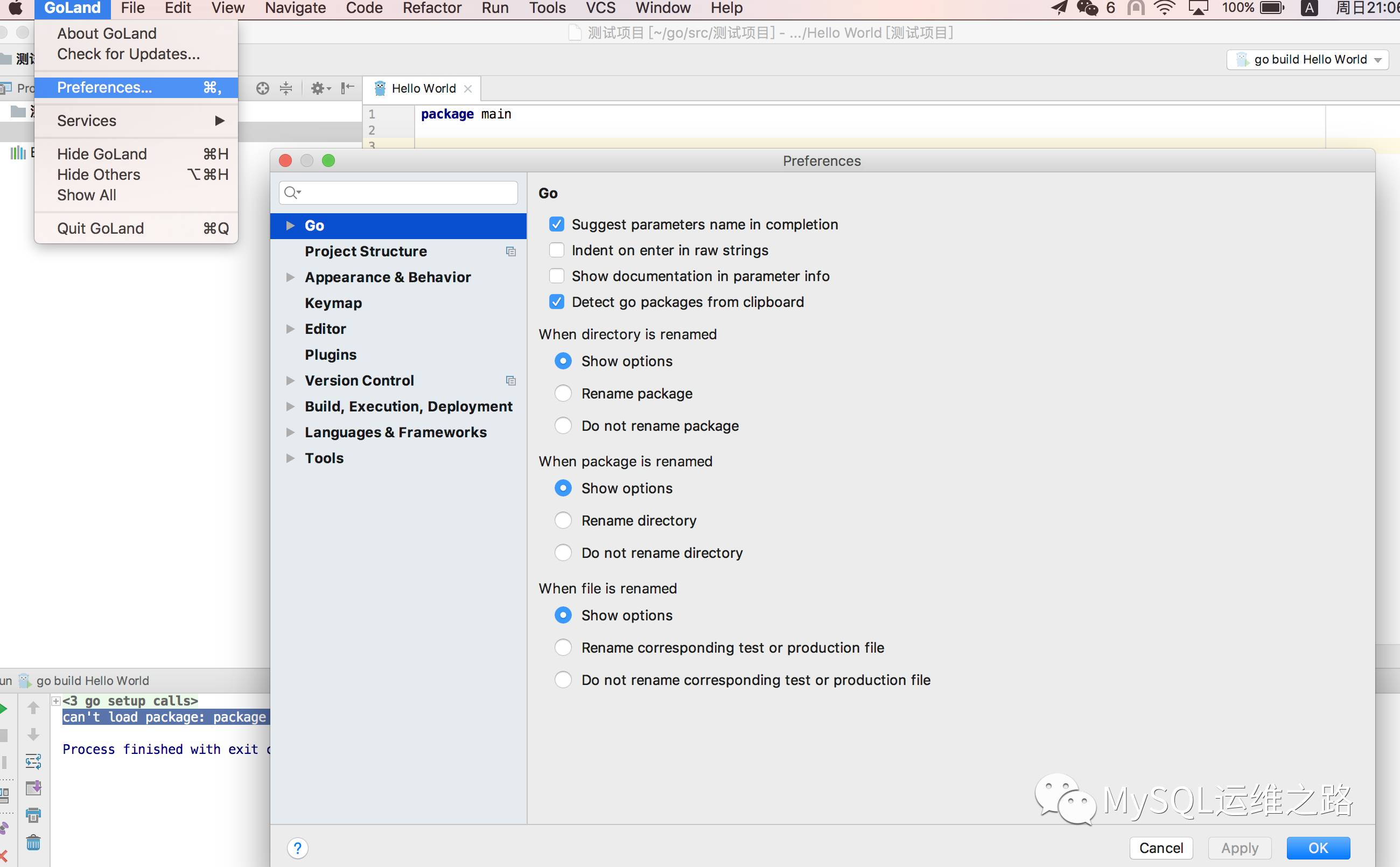Uncheck Suggest parameters name in completion
This screenshot has width=1400, height=867.
tap(557, 224)
